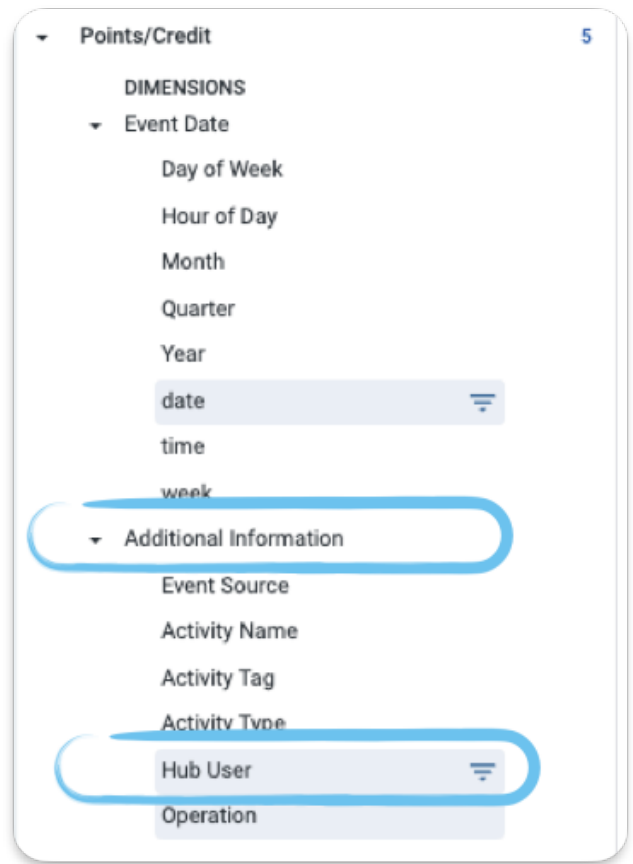633x864 pixels.
Task: Collapse the Points/Credit section arrow
Action: pyautogui.click(x=42, y=38)
